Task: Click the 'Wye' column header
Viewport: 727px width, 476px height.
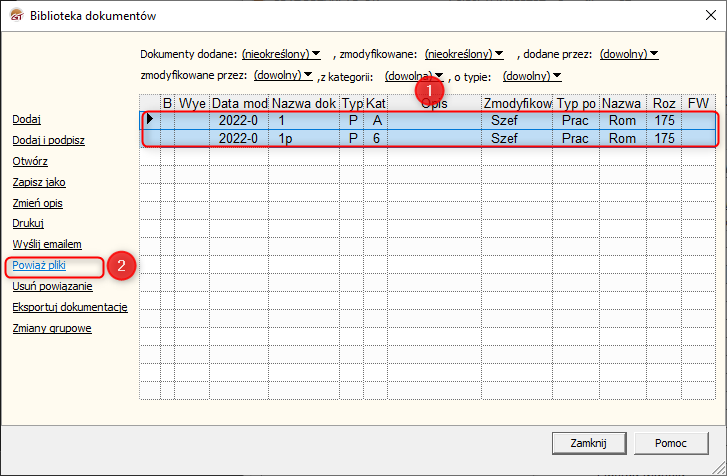Action: tap(192, 103)
